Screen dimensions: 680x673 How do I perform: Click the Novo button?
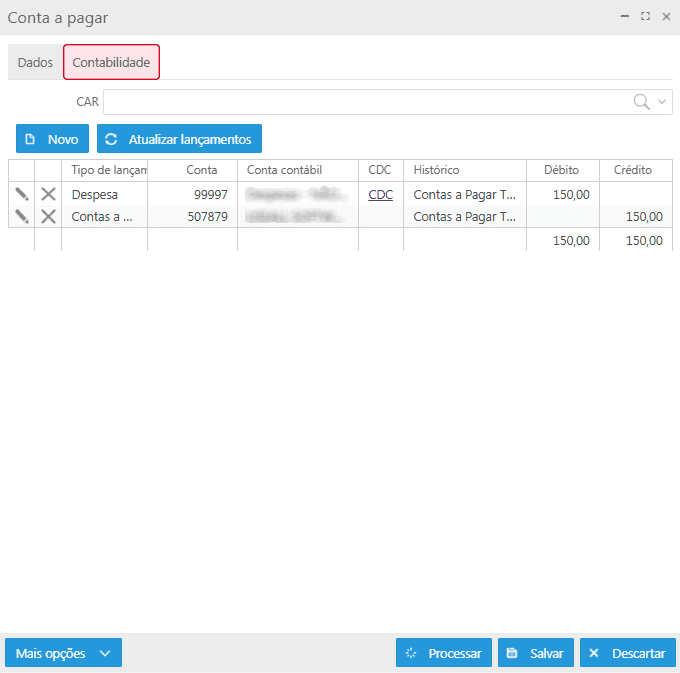pos(52,139)
